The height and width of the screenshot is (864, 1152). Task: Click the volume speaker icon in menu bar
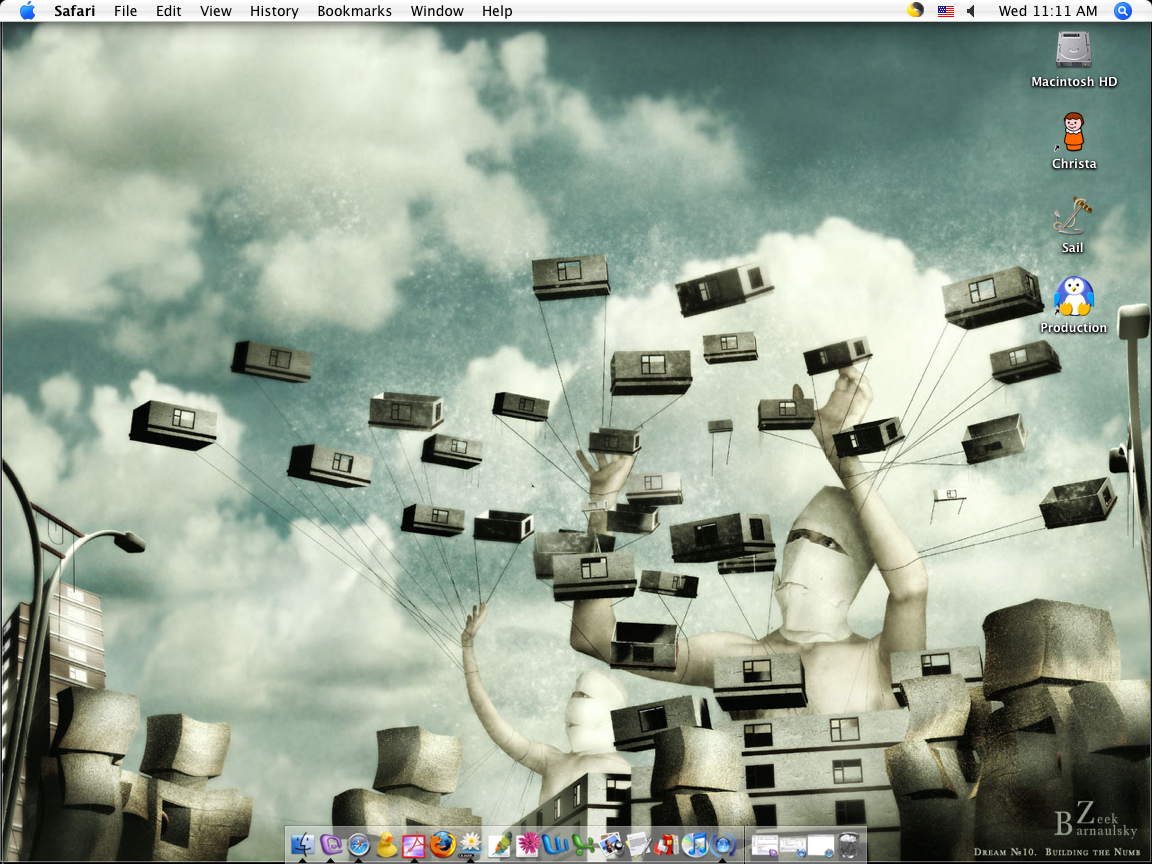tap(971, 11)
